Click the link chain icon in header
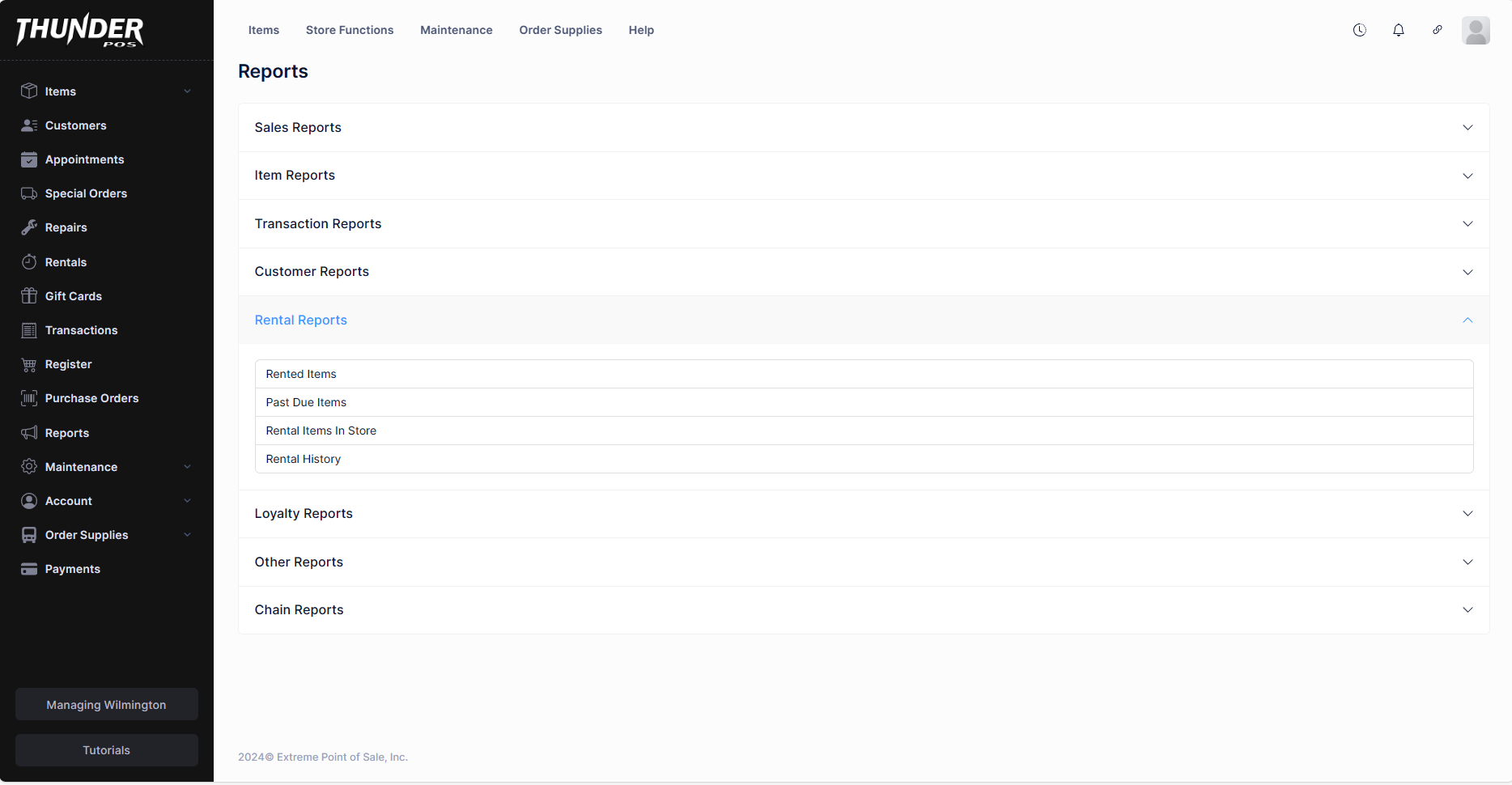 coord(1437,30)
